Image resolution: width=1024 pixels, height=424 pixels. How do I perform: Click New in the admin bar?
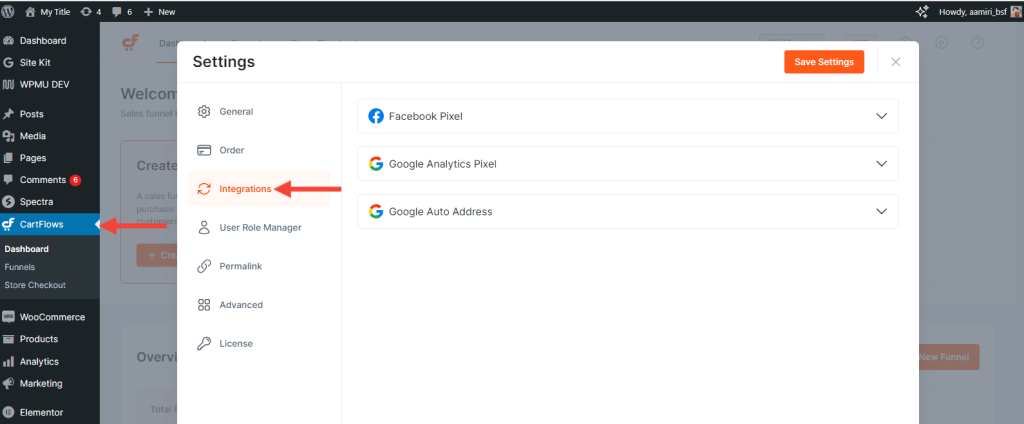tap(159, 11)
